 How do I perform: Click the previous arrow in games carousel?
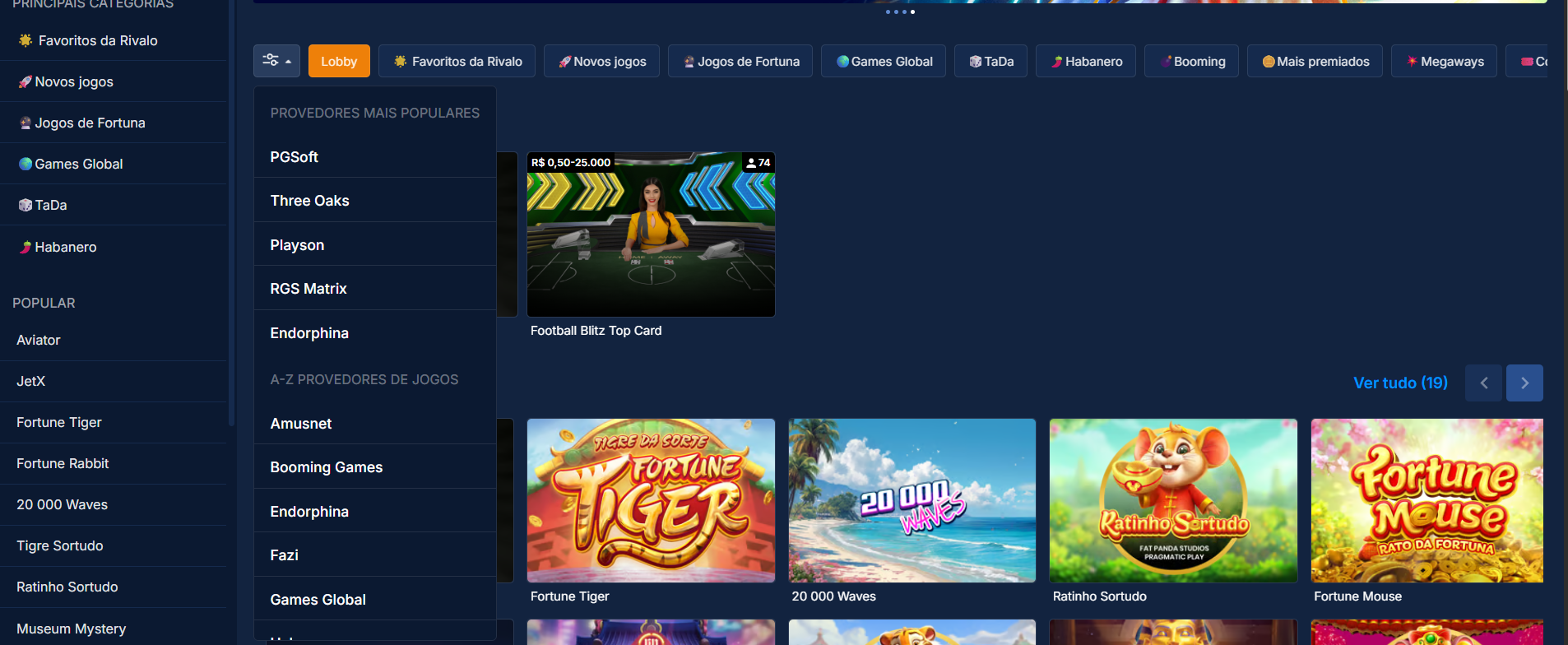click(1483, 383)
